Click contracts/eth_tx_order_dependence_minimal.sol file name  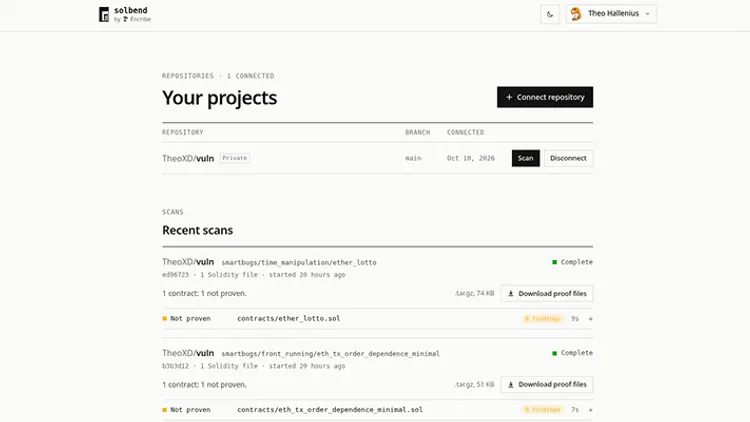point(330,410)
